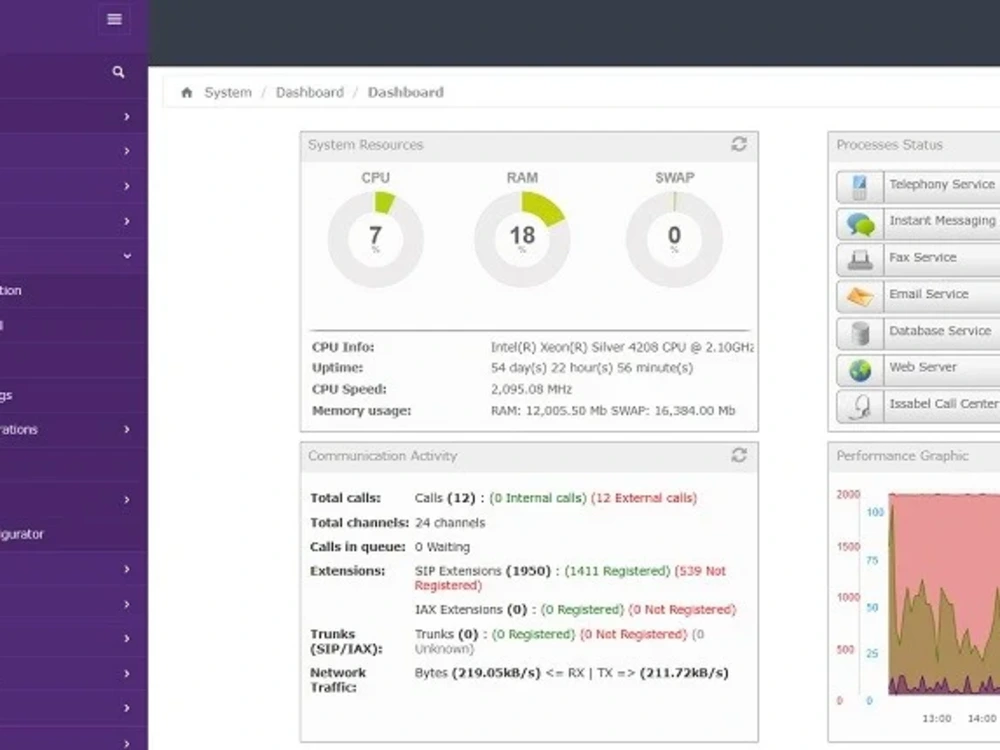Collapse the expanded sidebar section with down chevron
Viewport: 1000px width, 750px height.
click(128, 256)
